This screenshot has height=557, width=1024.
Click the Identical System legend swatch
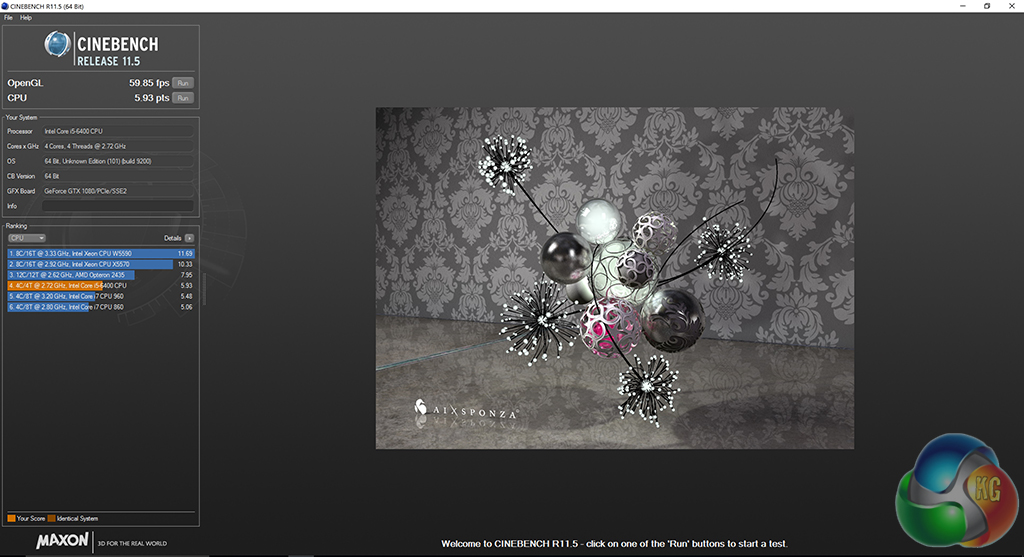(x=52, y=518)
